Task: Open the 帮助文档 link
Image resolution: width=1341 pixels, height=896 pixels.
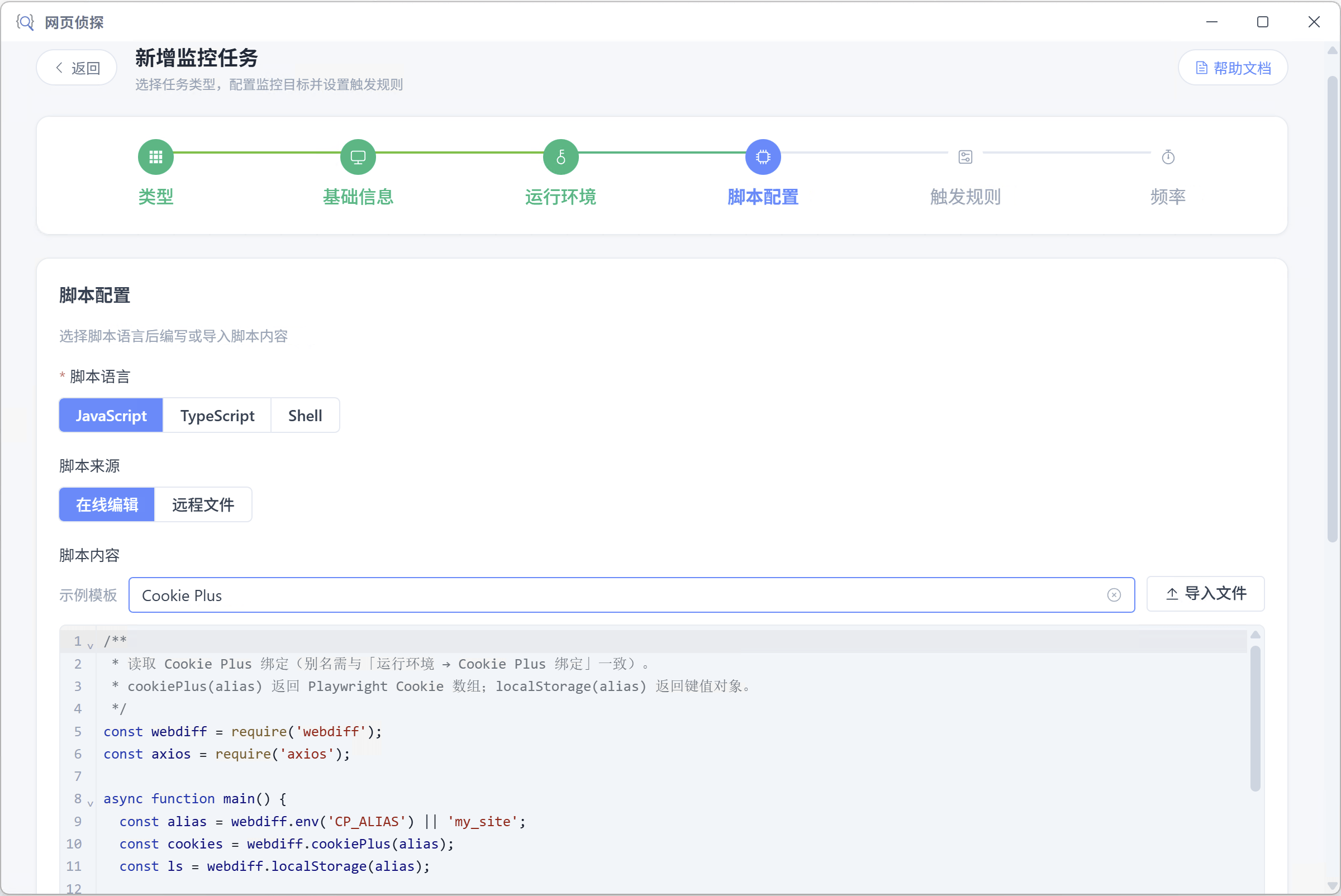Action: (1233, 68)
